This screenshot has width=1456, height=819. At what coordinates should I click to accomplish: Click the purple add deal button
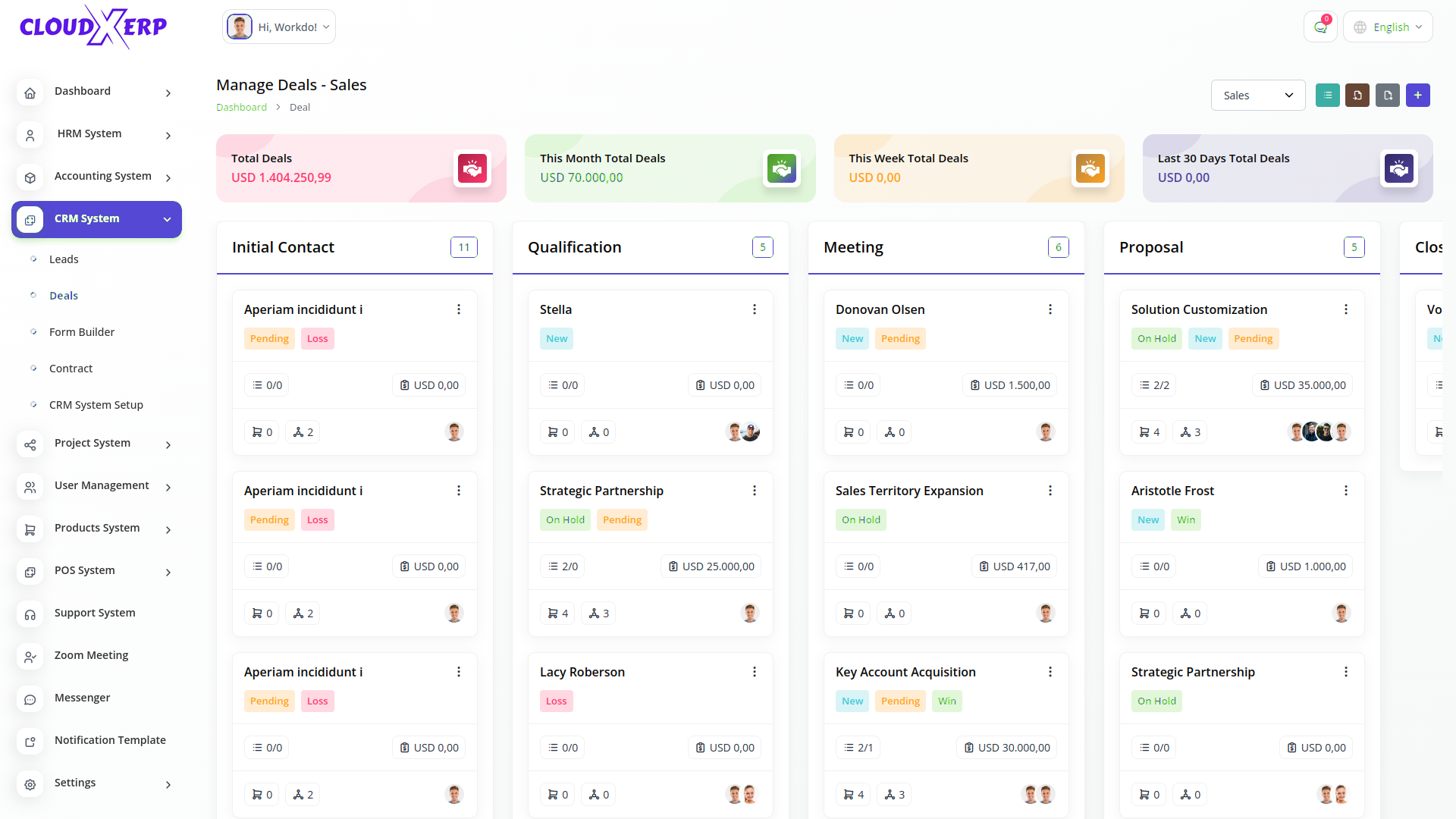[x=1417, y=96]
